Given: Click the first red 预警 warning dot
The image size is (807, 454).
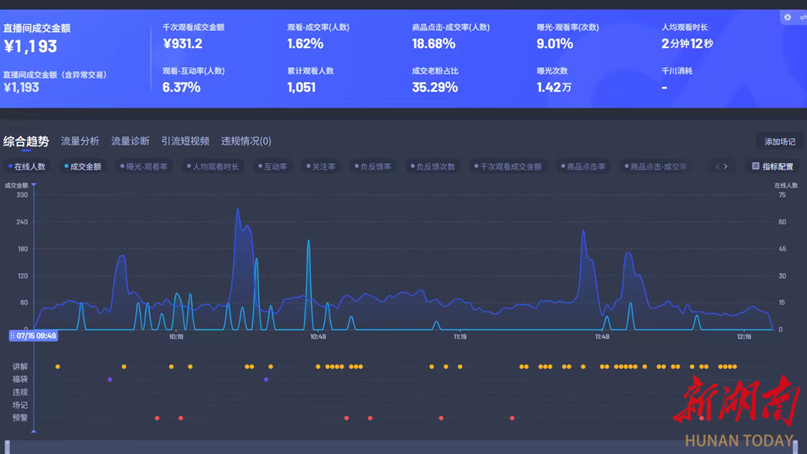Looking at the screenshot, I should click(x=157, y=418).
